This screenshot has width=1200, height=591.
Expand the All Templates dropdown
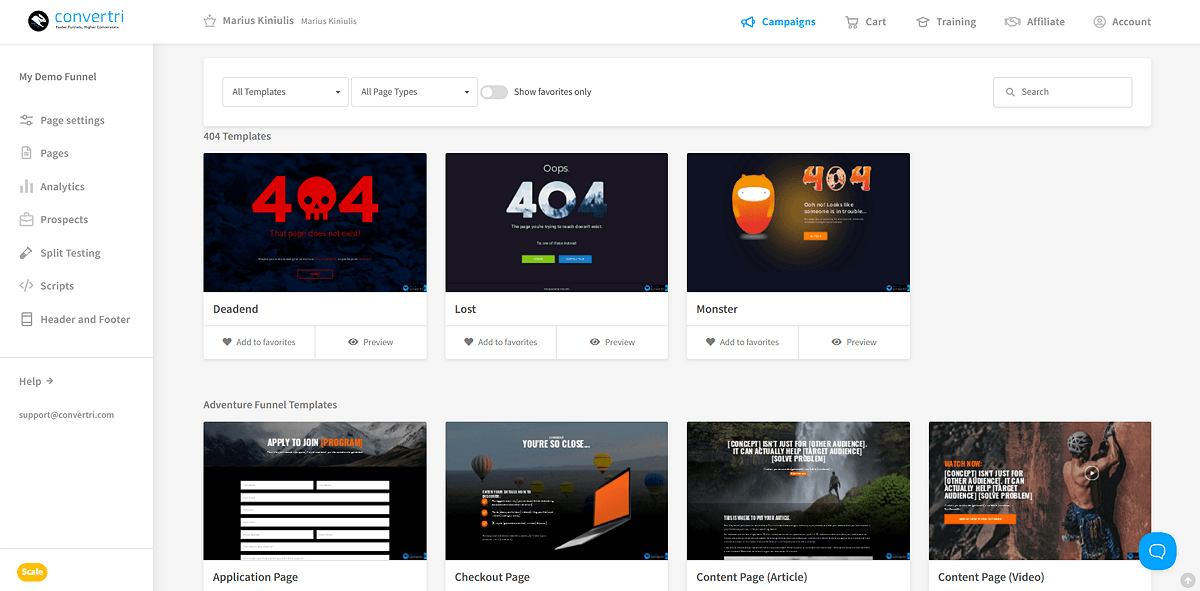tap(285, 92)
